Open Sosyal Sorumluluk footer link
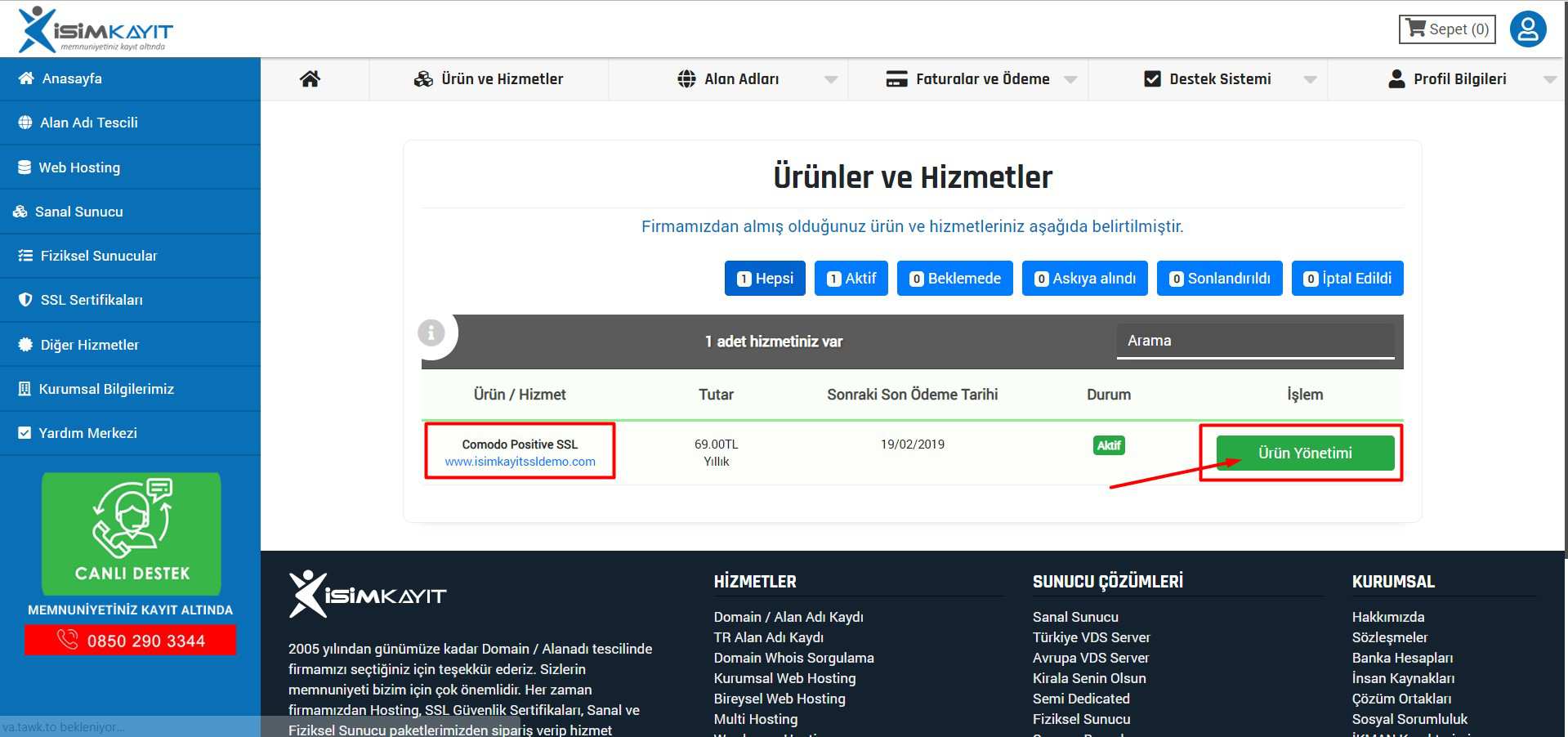 [1409, 719]
